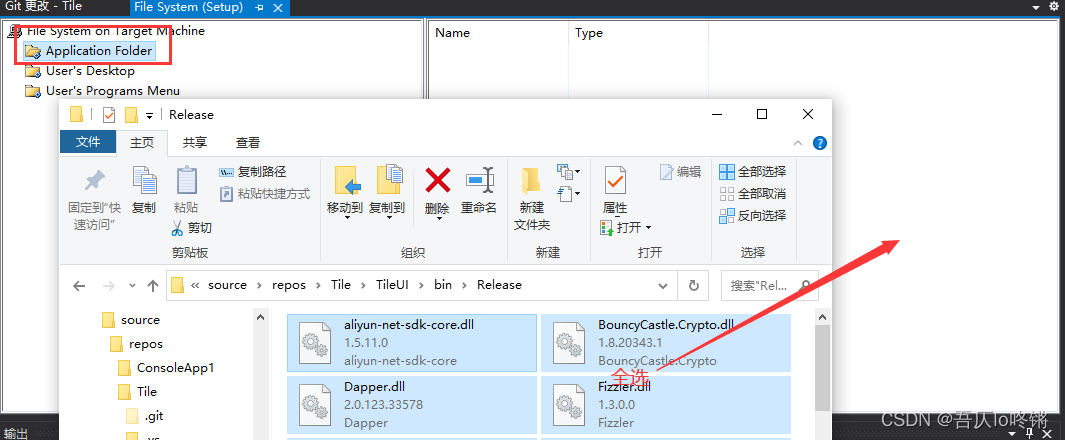Click the explorer forward arrow

click(x=108, y=286)
